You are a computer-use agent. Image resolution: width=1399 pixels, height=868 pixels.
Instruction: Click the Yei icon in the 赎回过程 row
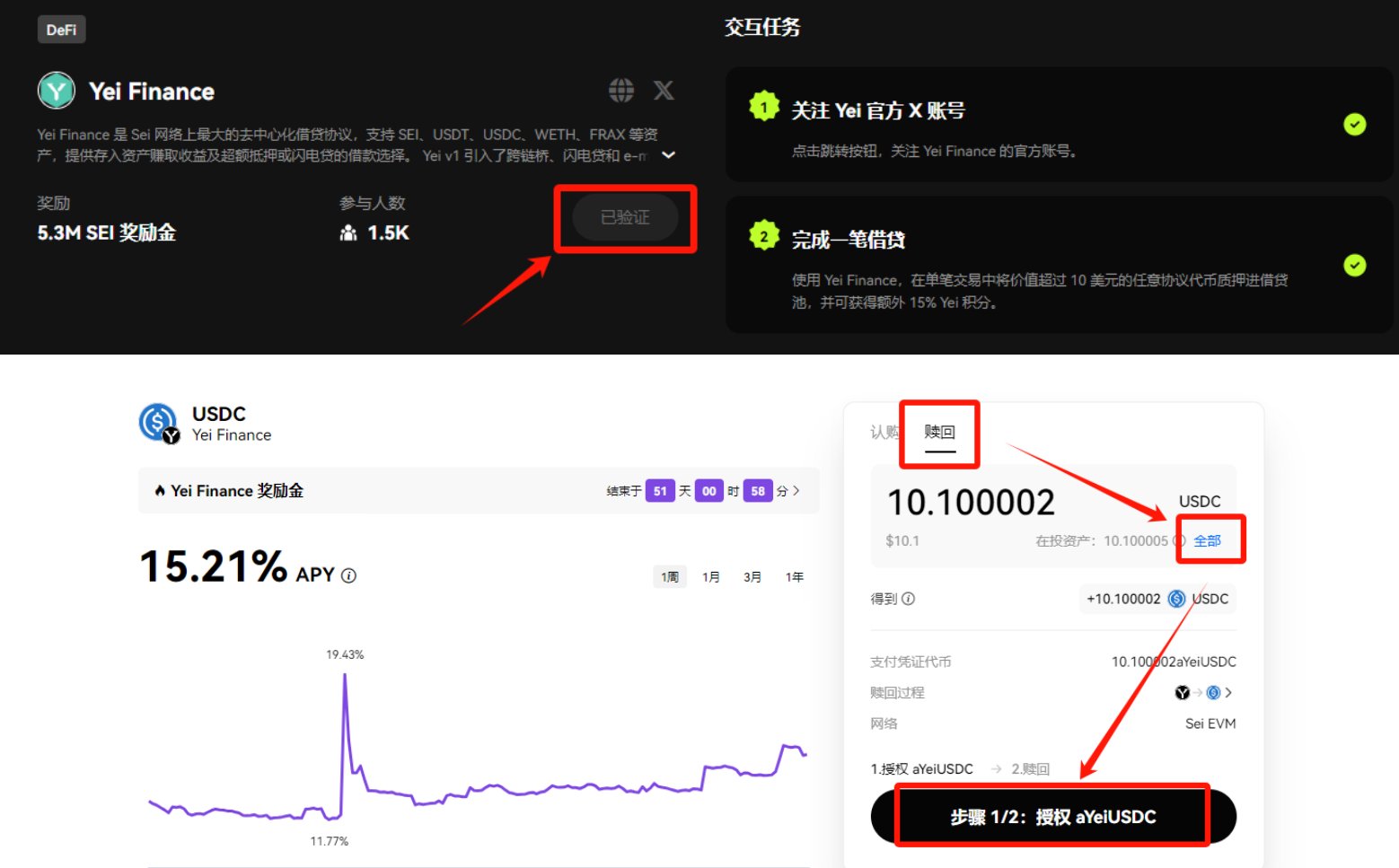[1183, 692]
